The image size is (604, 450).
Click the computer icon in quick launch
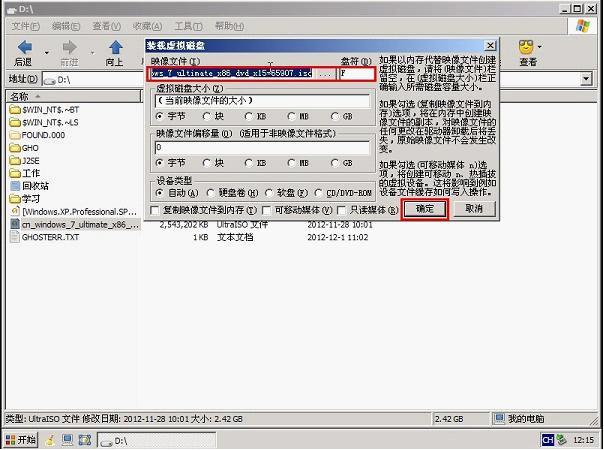(67, 440)
